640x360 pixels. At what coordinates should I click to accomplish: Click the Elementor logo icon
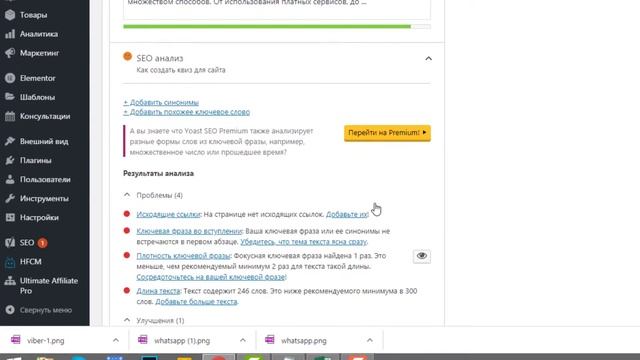click(x=10, y=78)
